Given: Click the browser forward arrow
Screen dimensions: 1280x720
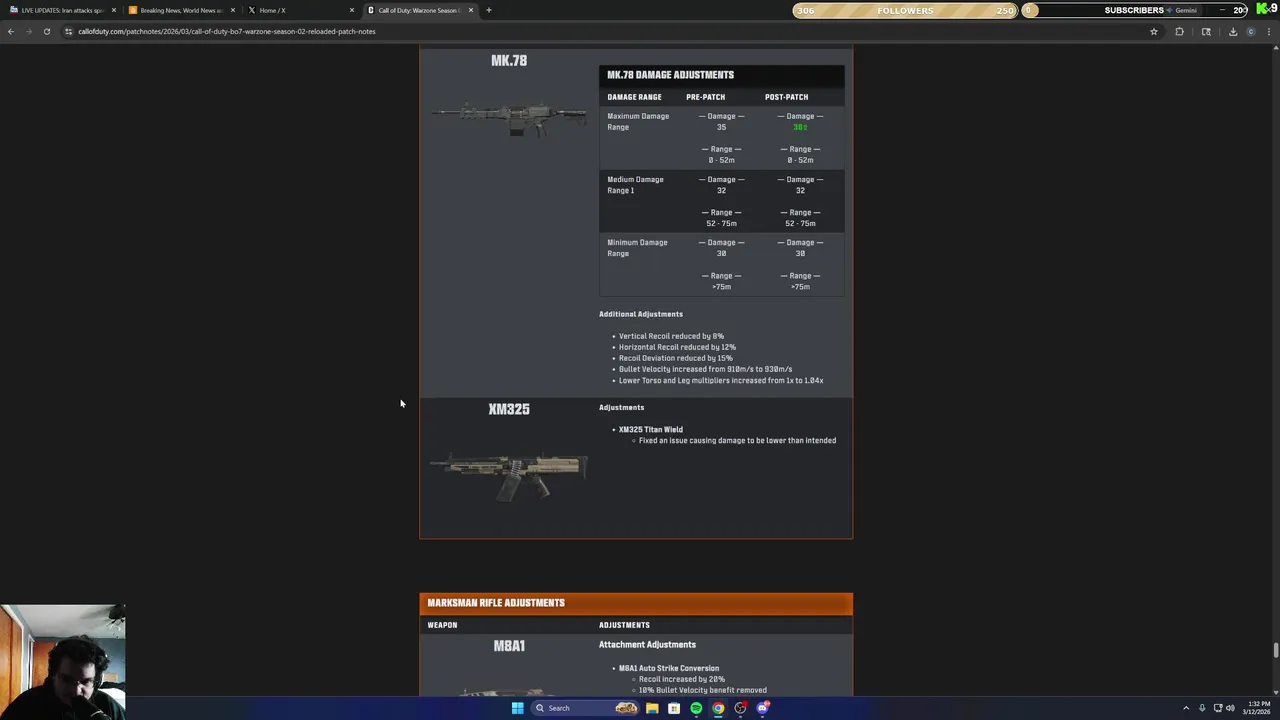Looking at the screenshot, I should [28, 31].
